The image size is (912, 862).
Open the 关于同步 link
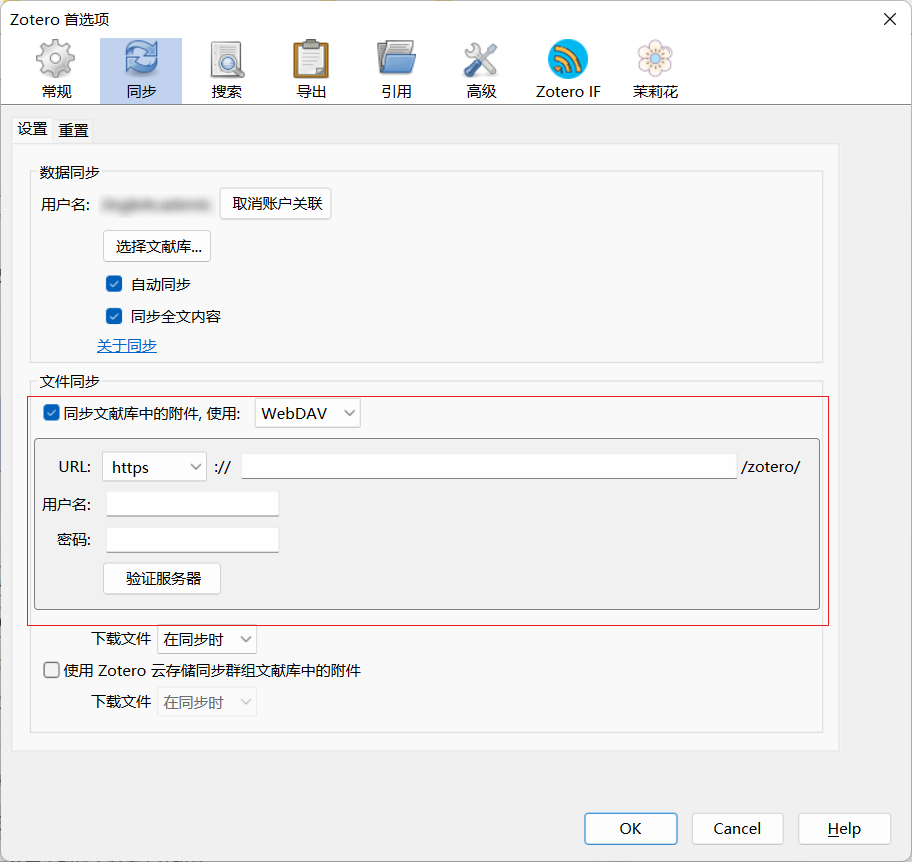tap(127, 346)
